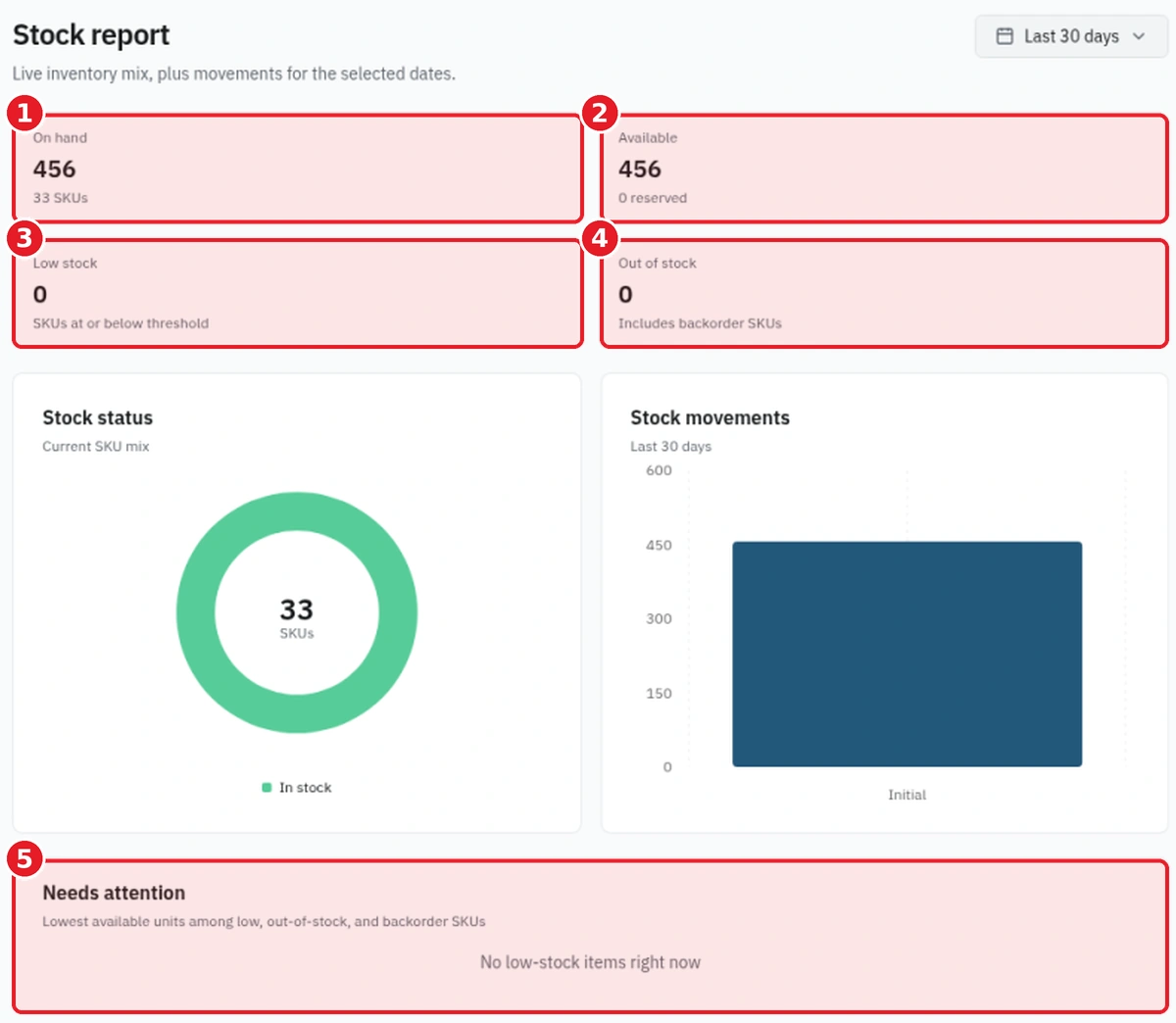Image resolution: width=1176 pixels, height=1023 pixels.
Task: Click 'SKUs at or below threshold' text
Action: tap(121, 323)
